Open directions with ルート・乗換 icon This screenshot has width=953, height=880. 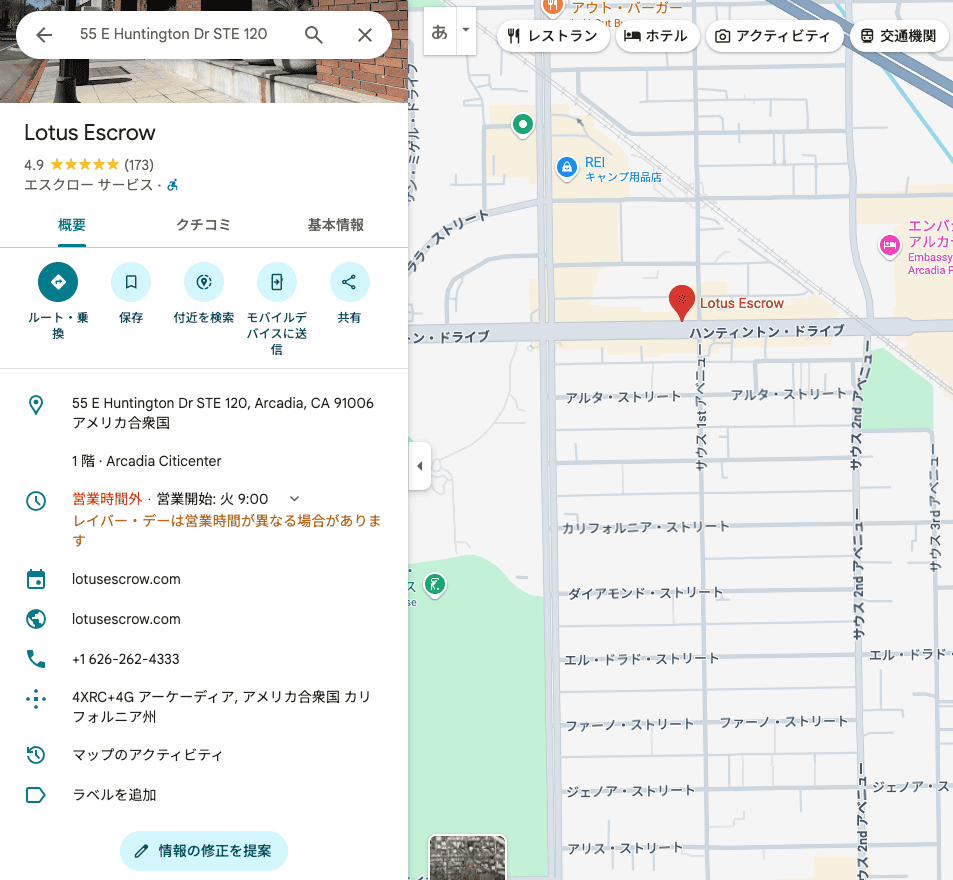tap(58, 282)
